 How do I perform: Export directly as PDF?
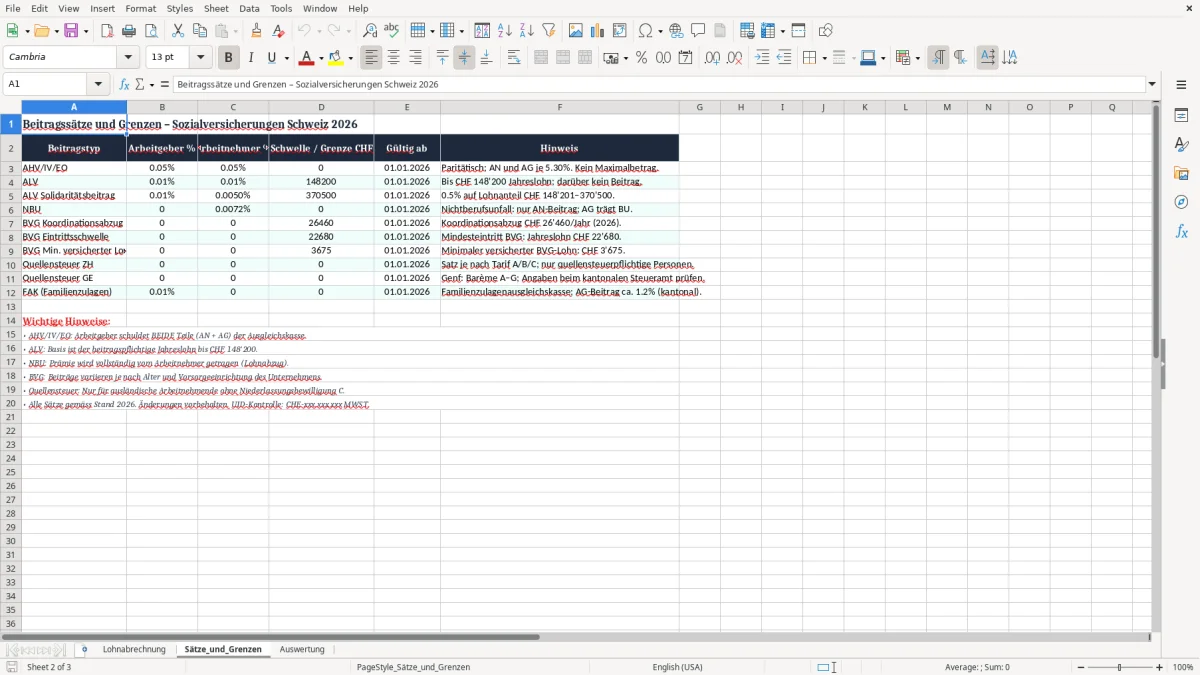click(107, 31)
